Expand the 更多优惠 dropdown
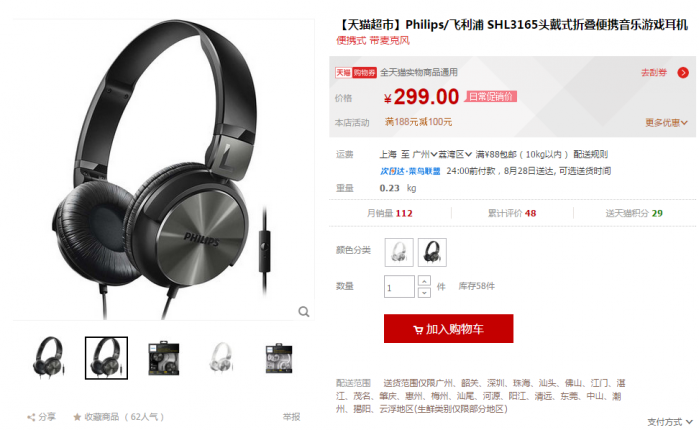 [x=666, y=123]
